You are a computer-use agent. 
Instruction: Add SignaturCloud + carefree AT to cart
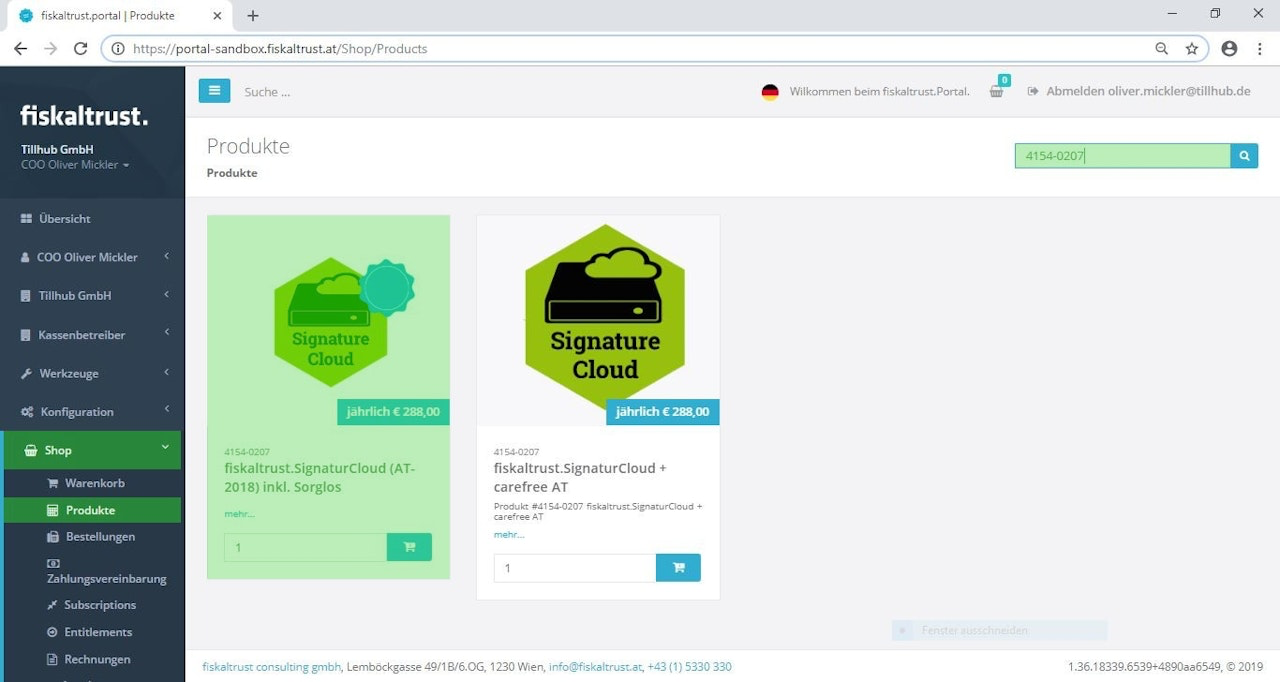[x=678, y=568]
